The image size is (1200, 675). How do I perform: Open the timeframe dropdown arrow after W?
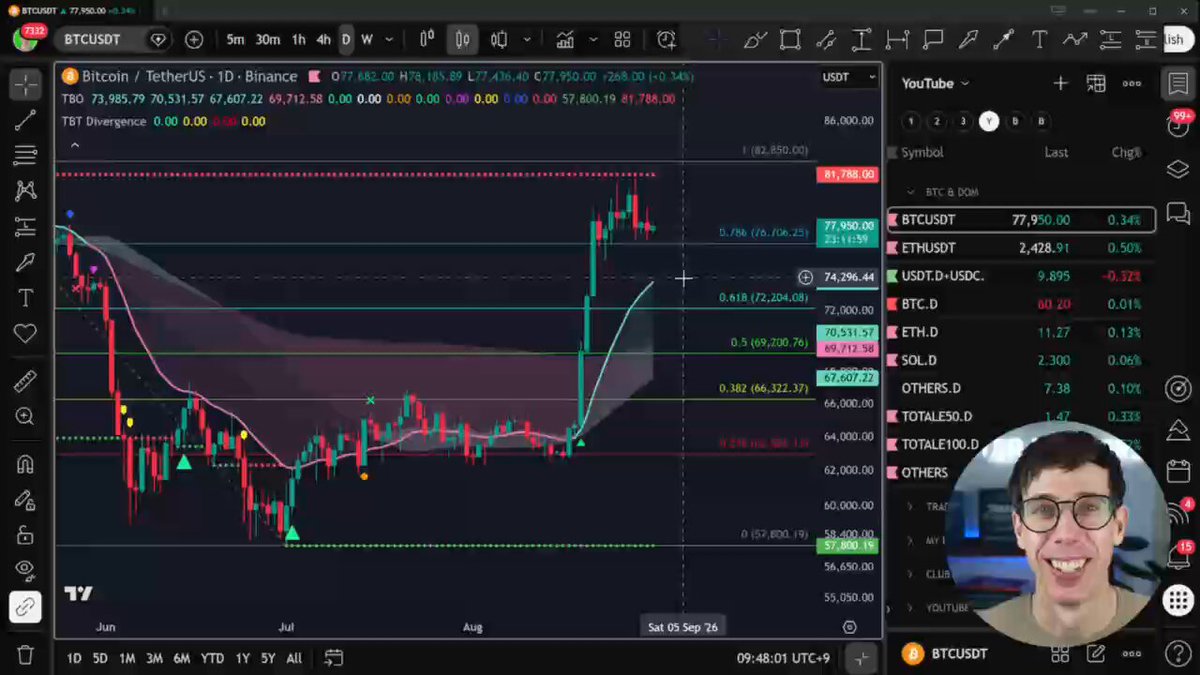click(389, 40)
